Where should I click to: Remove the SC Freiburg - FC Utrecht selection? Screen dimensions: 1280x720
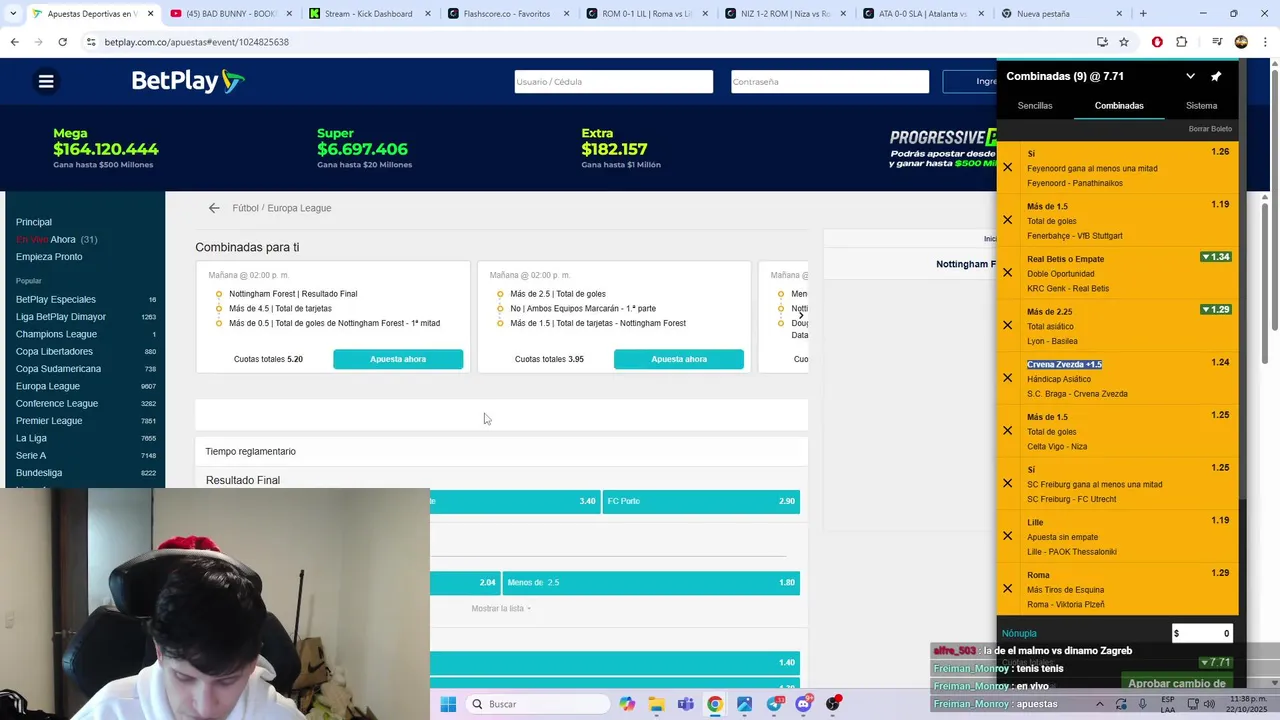(x=1008, y=483)
